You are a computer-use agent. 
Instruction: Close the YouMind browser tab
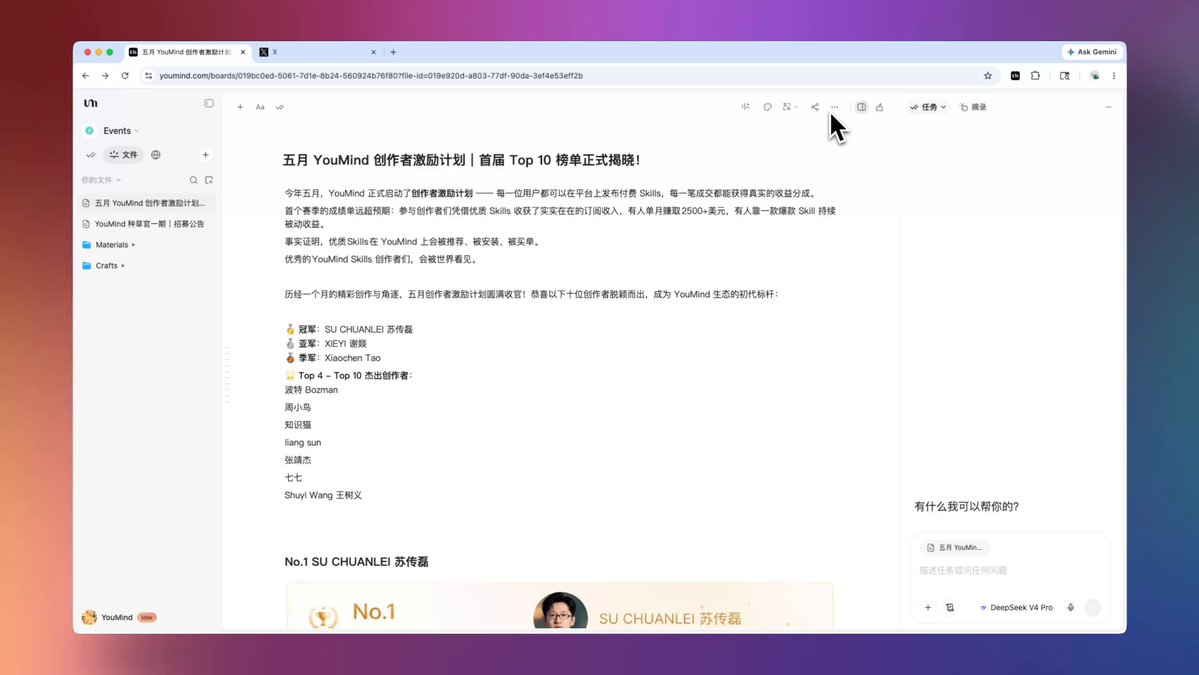pyautogui.click(x=243, y=52)
